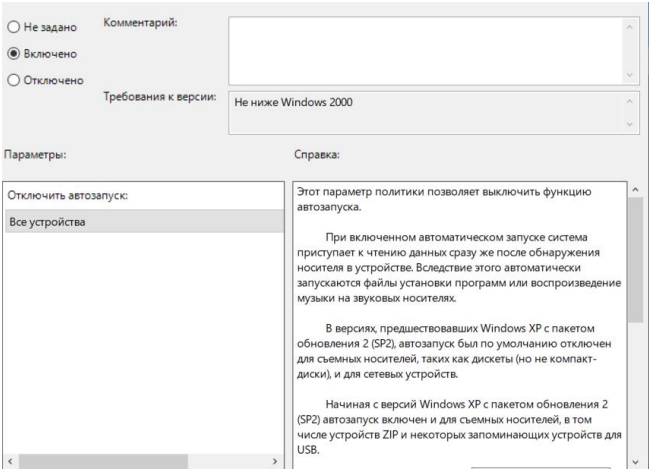649x469 pixels.
Task: Click paragraph starting "В версиях, предшествовавших Windows XP"
Action: 454,351
